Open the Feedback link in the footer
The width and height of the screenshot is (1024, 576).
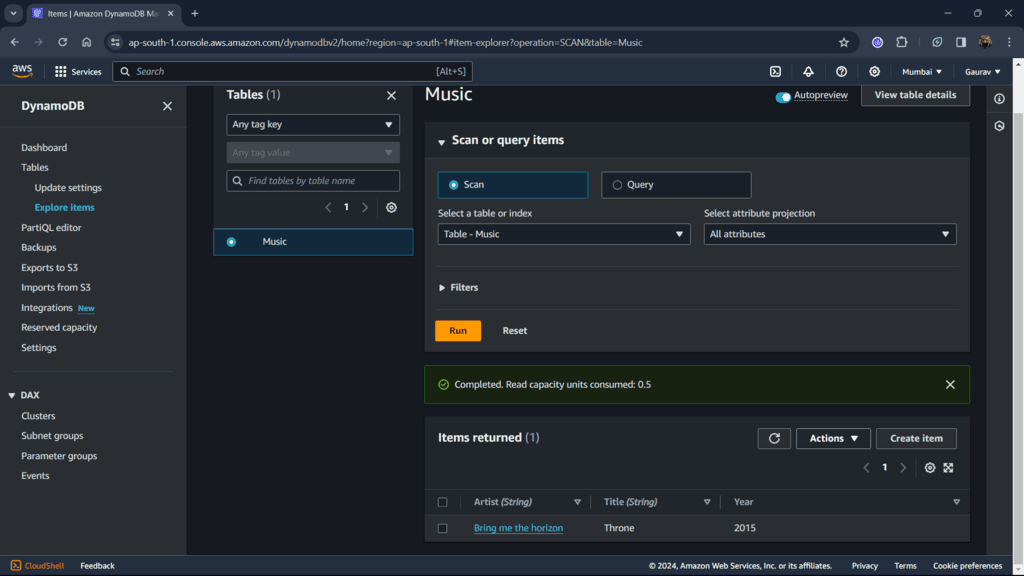click(97, 566)
